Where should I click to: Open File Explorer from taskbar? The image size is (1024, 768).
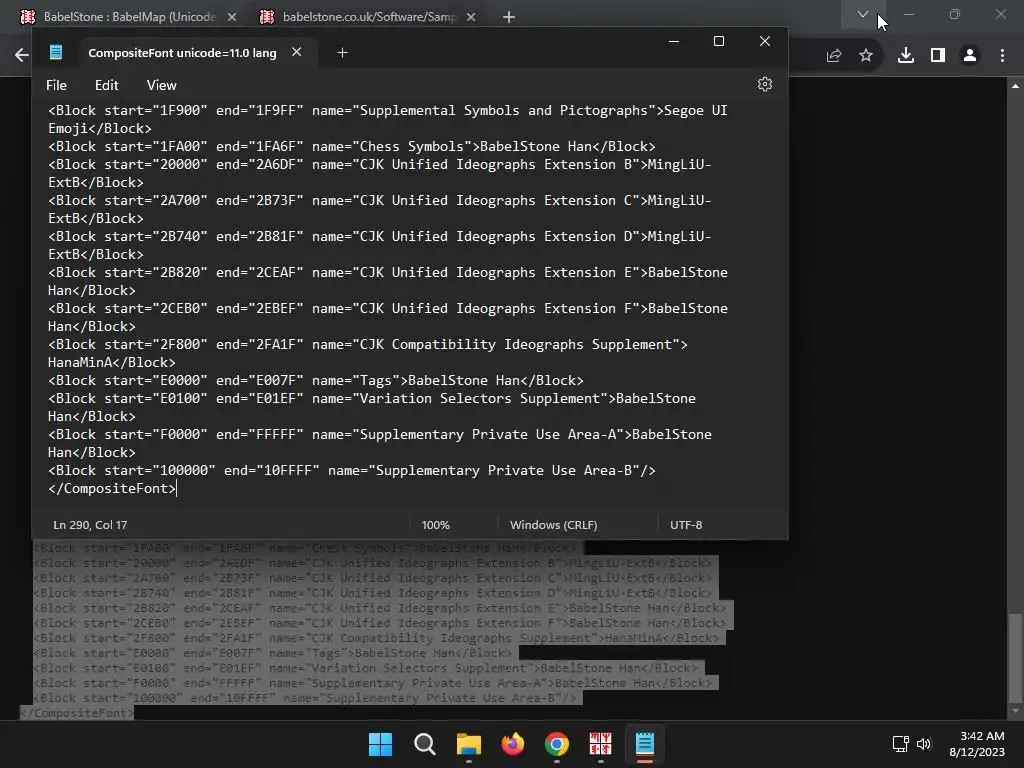point(469,744)
